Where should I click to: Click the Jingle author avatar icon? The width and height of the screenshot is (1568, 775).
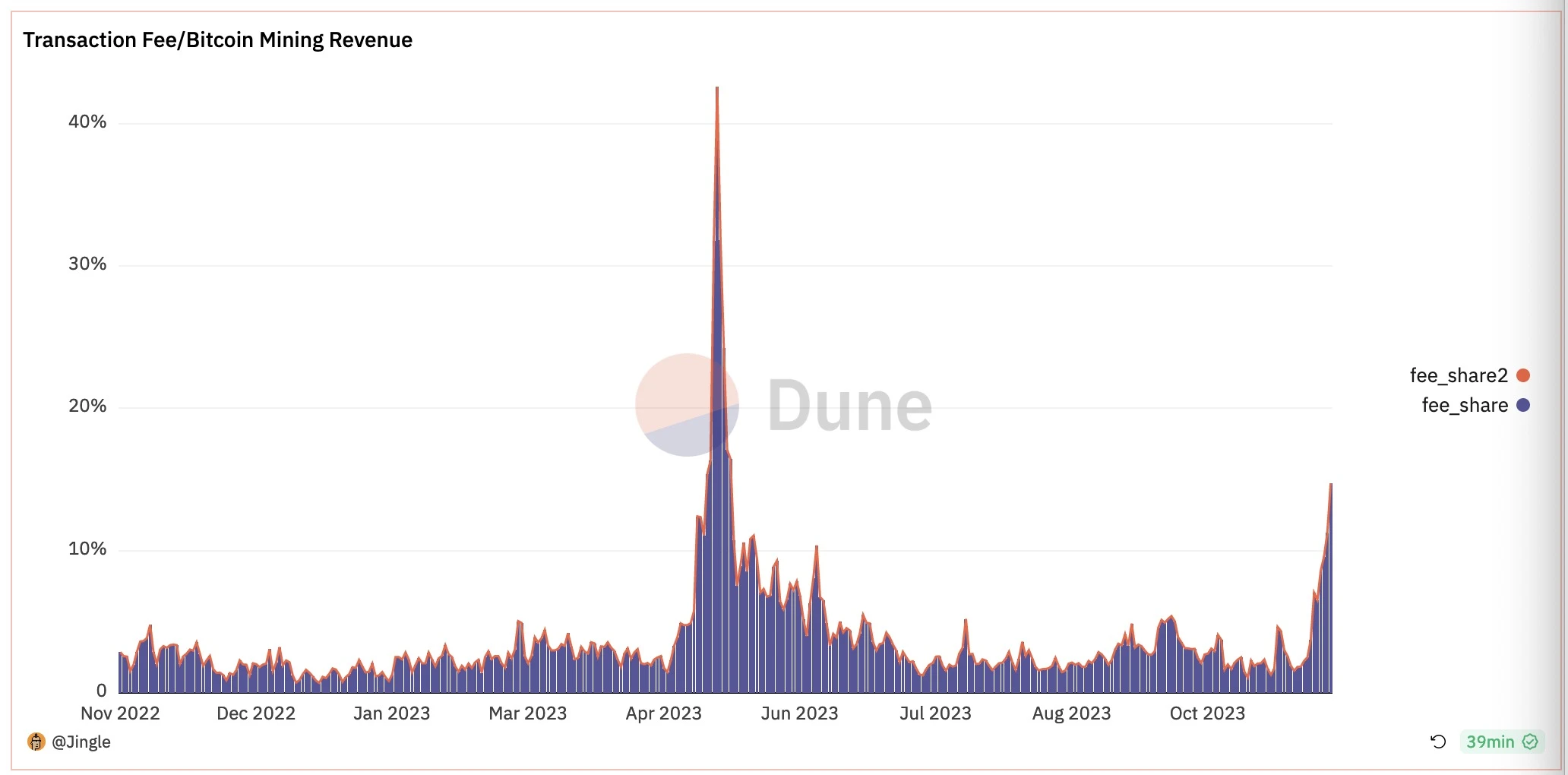(x=36, y=742)
